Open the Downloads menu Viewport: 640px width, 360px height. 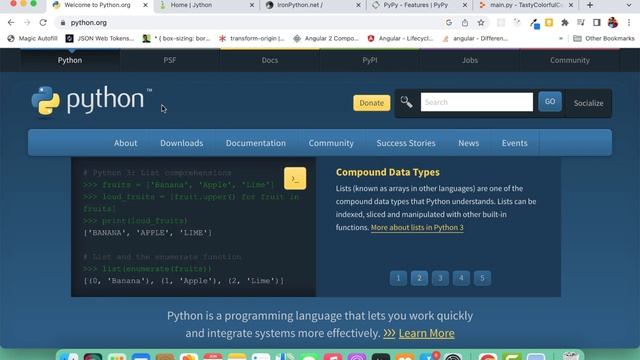tap(182, 143)
